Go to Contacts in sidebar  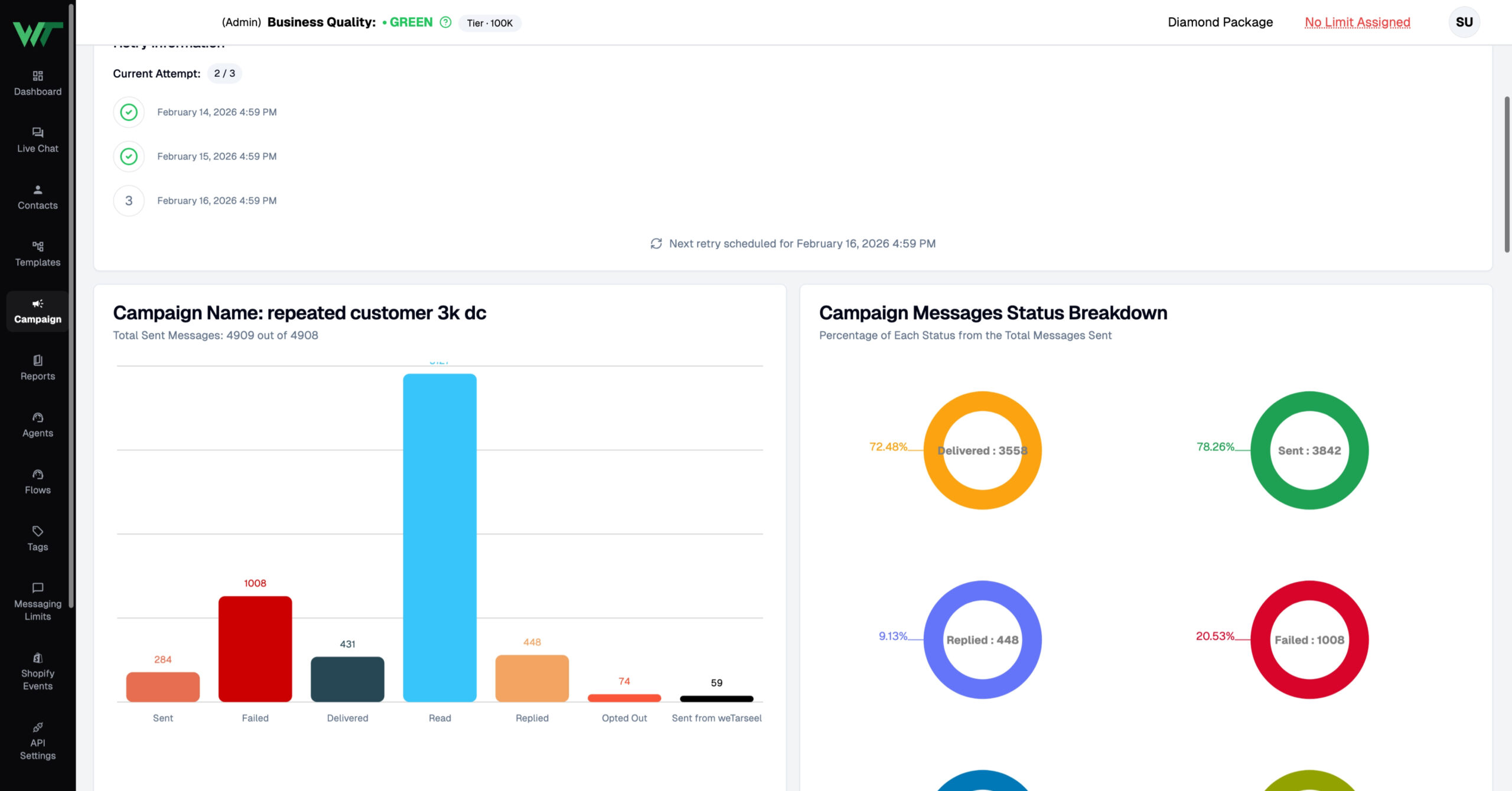coord(38,197)
